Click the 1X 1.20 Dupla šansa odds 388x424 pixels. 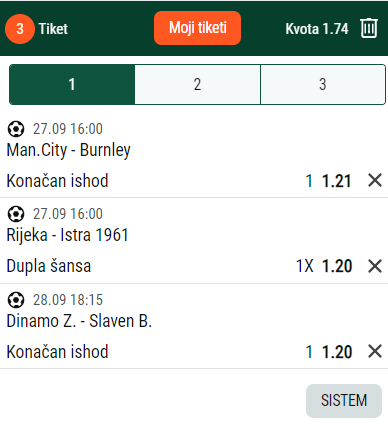tap(324, 266)
